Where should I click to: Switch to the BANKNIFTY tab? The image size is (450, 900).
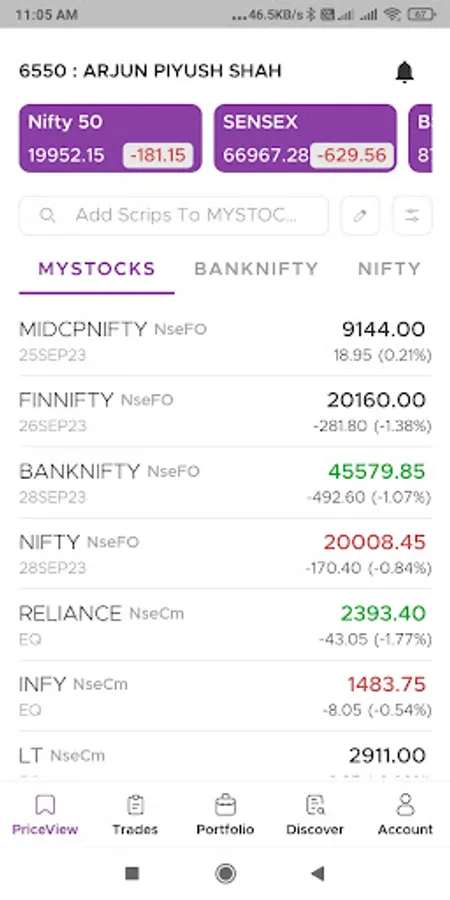click(256, 269)
